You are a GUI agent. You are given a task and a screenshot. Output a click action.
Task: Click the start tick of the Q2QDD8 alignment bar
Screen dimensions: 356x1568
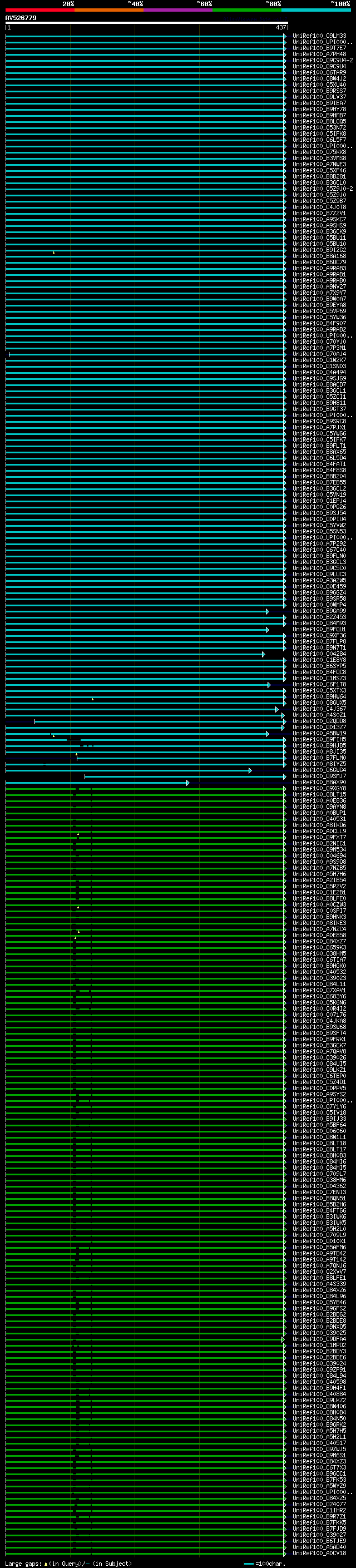[34, 721]
